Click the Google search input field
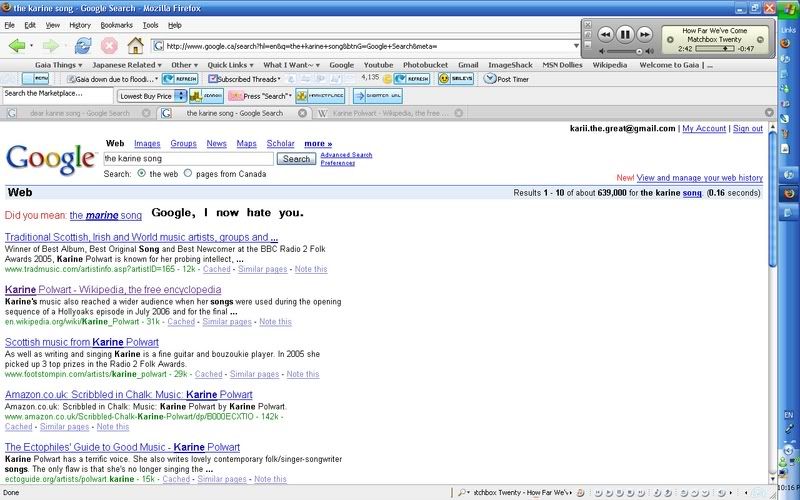 point(188,159)
